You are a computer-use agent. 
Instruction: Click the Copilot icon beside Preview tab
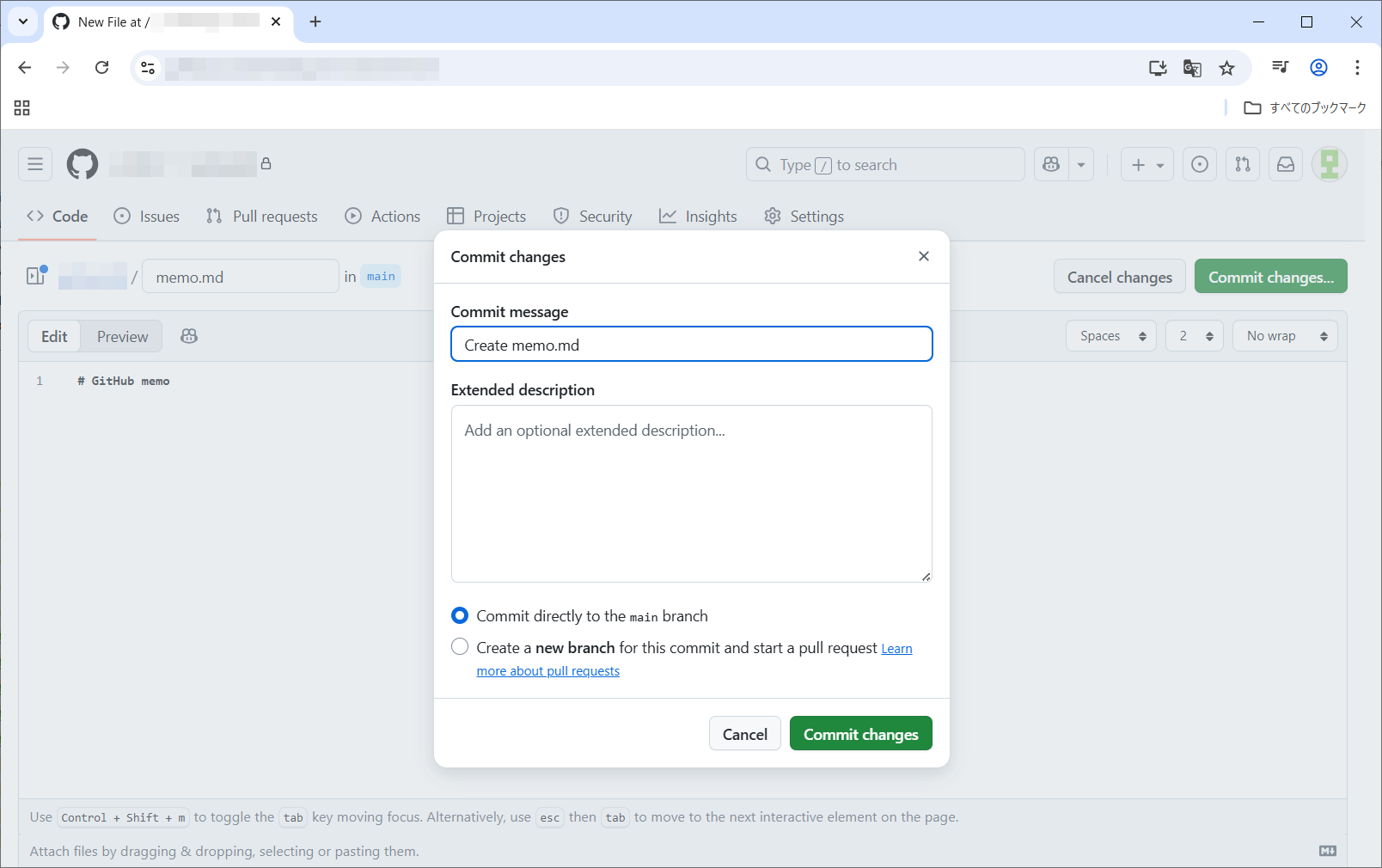tap(189, 336)
